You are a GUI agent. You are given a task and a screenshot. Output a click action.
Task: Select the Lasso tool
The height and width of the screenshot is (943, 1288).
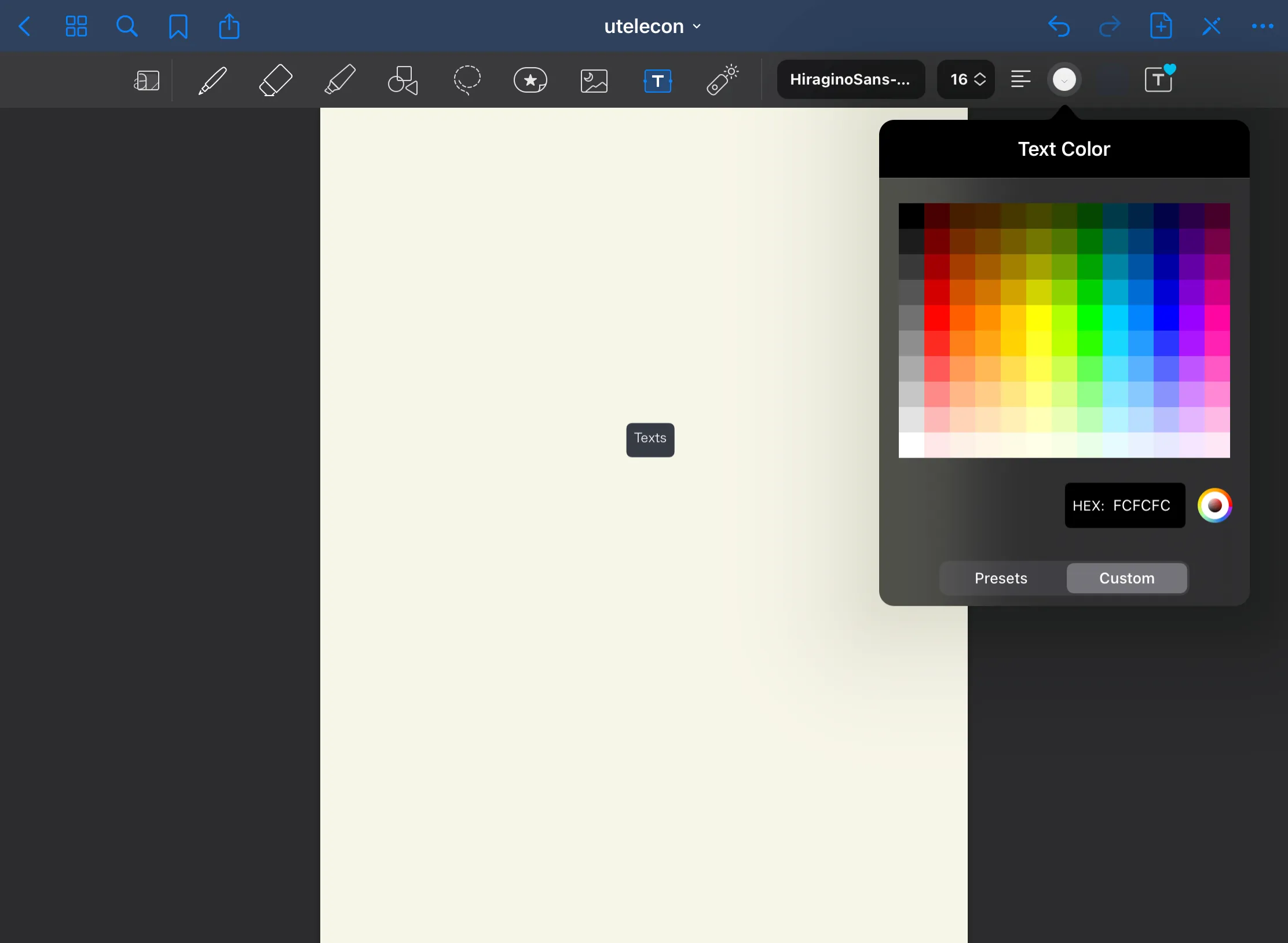point(467,80)
